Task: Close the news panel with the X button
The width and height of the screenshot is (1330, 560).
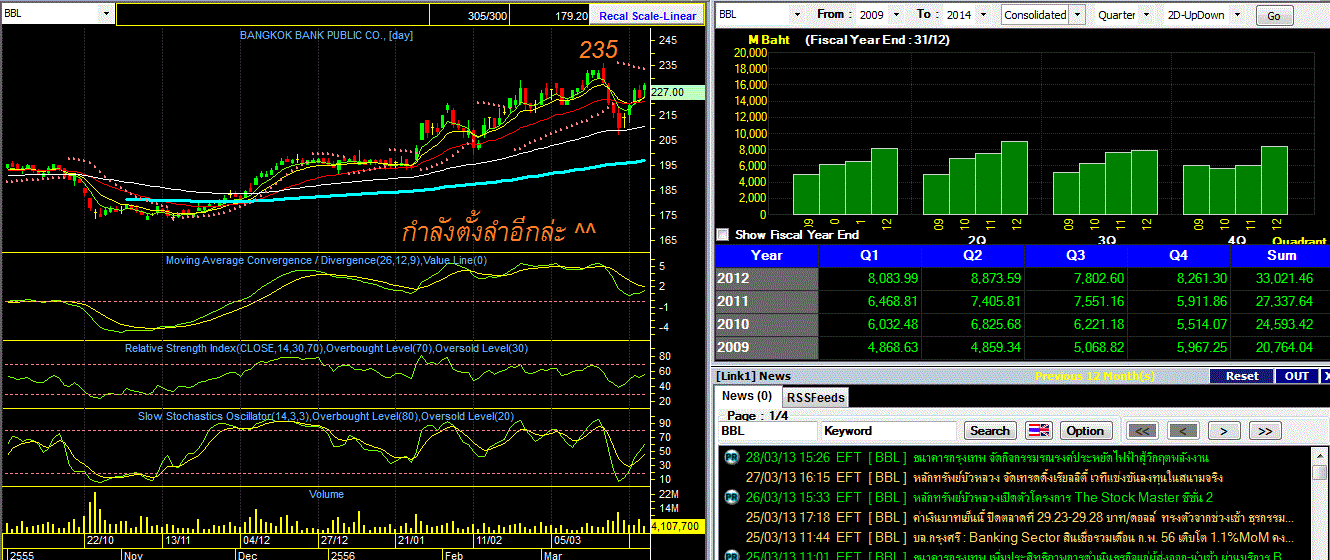Action: click(1325, 376)
